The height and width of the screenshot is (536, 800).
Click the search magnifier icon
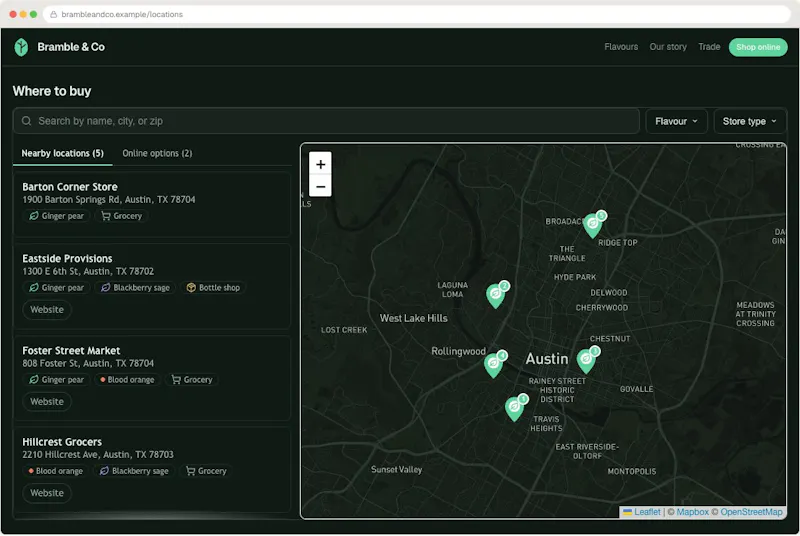[x=27, y=121]
